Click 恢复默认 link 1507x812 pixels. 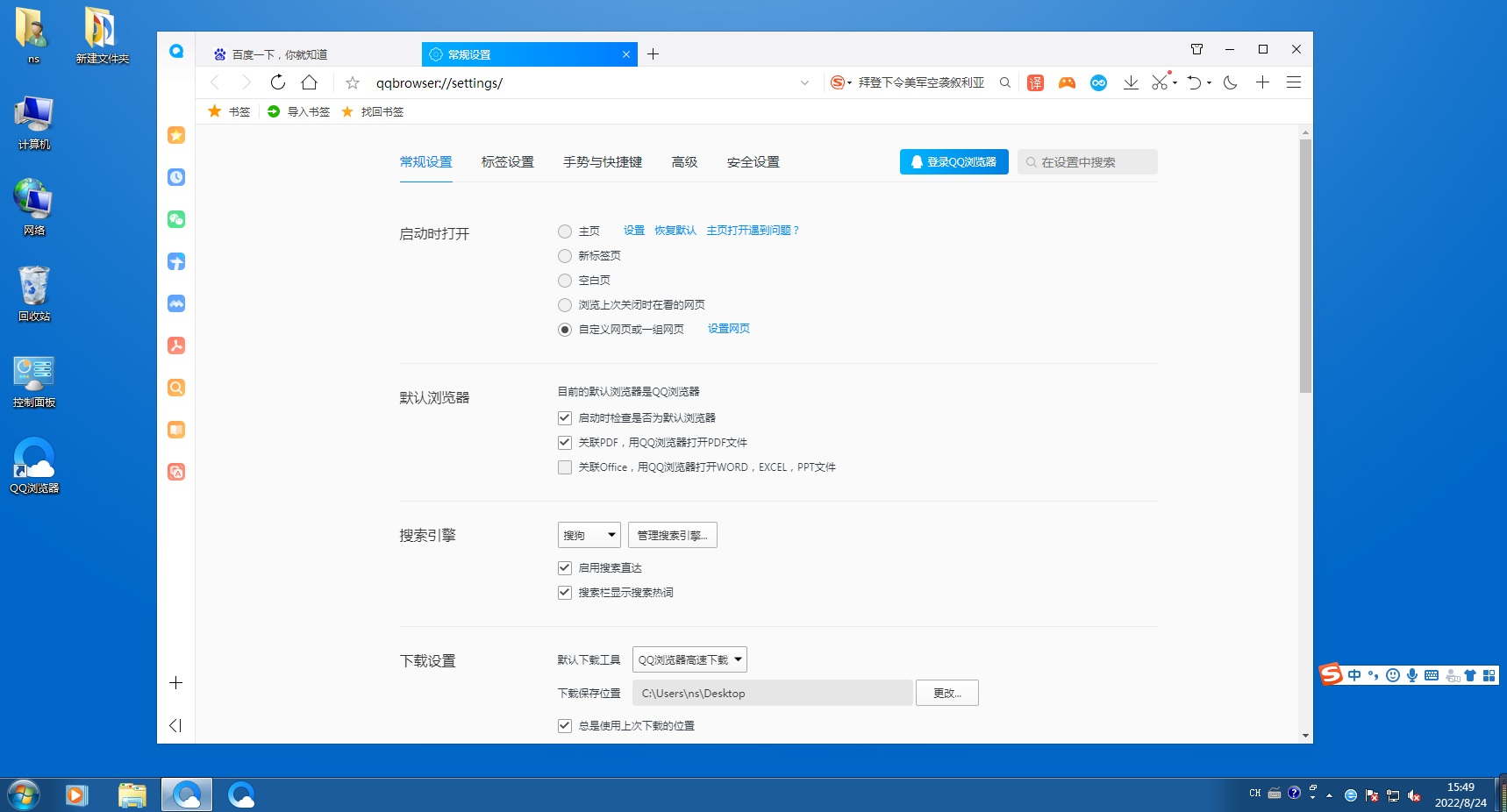coord(675,231)
